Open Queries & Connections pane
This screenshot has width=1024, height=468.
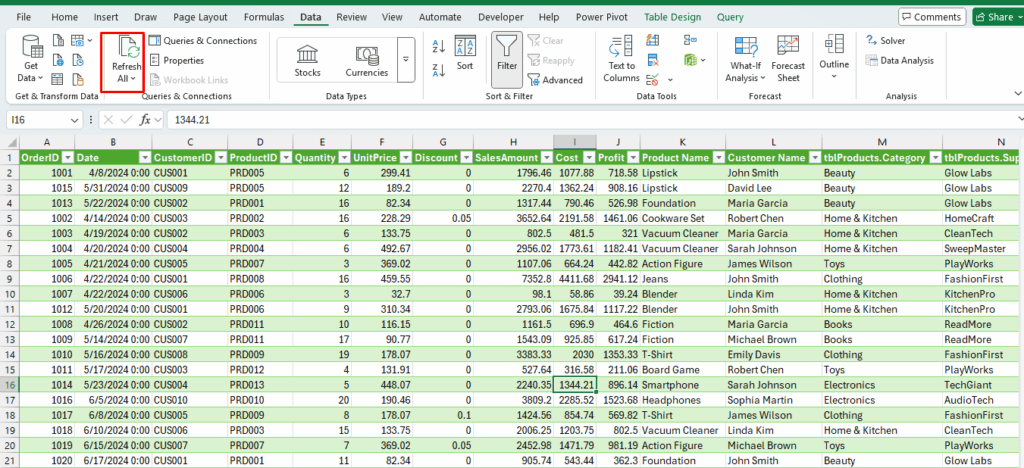[203, 40]
